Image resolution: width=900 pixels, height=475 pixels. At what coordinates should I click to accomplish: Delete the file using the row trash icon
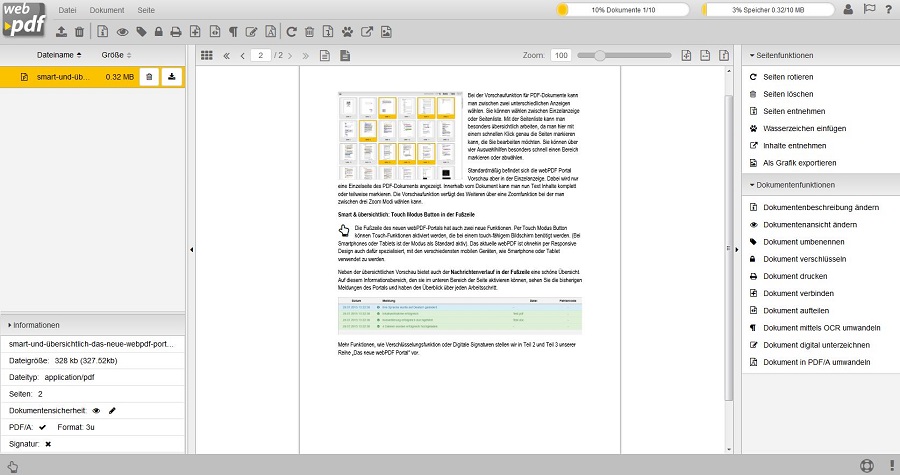148,76
